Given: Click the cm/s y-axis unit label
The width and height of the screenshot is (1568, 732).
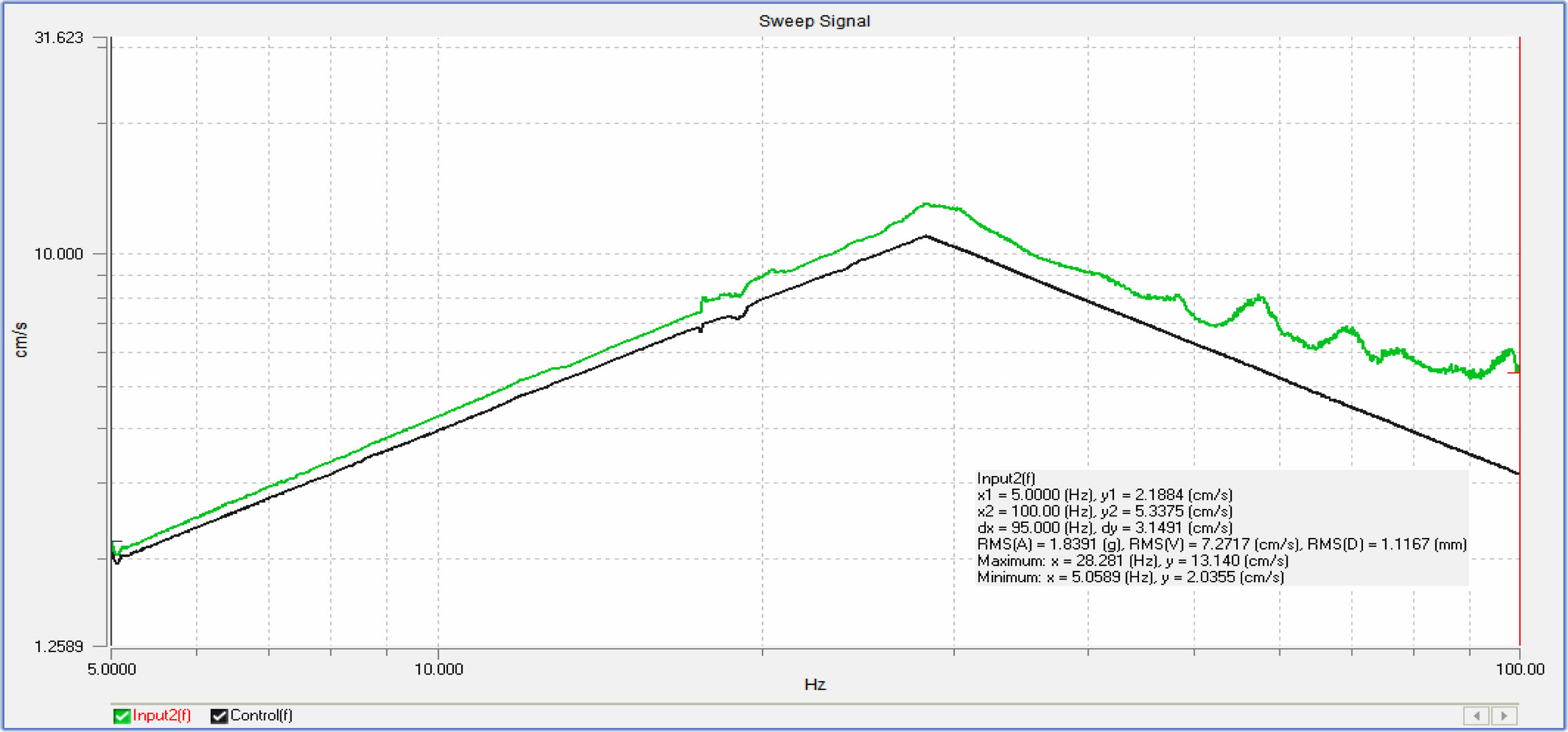Looking at the screenshot, I should (20, 340).
